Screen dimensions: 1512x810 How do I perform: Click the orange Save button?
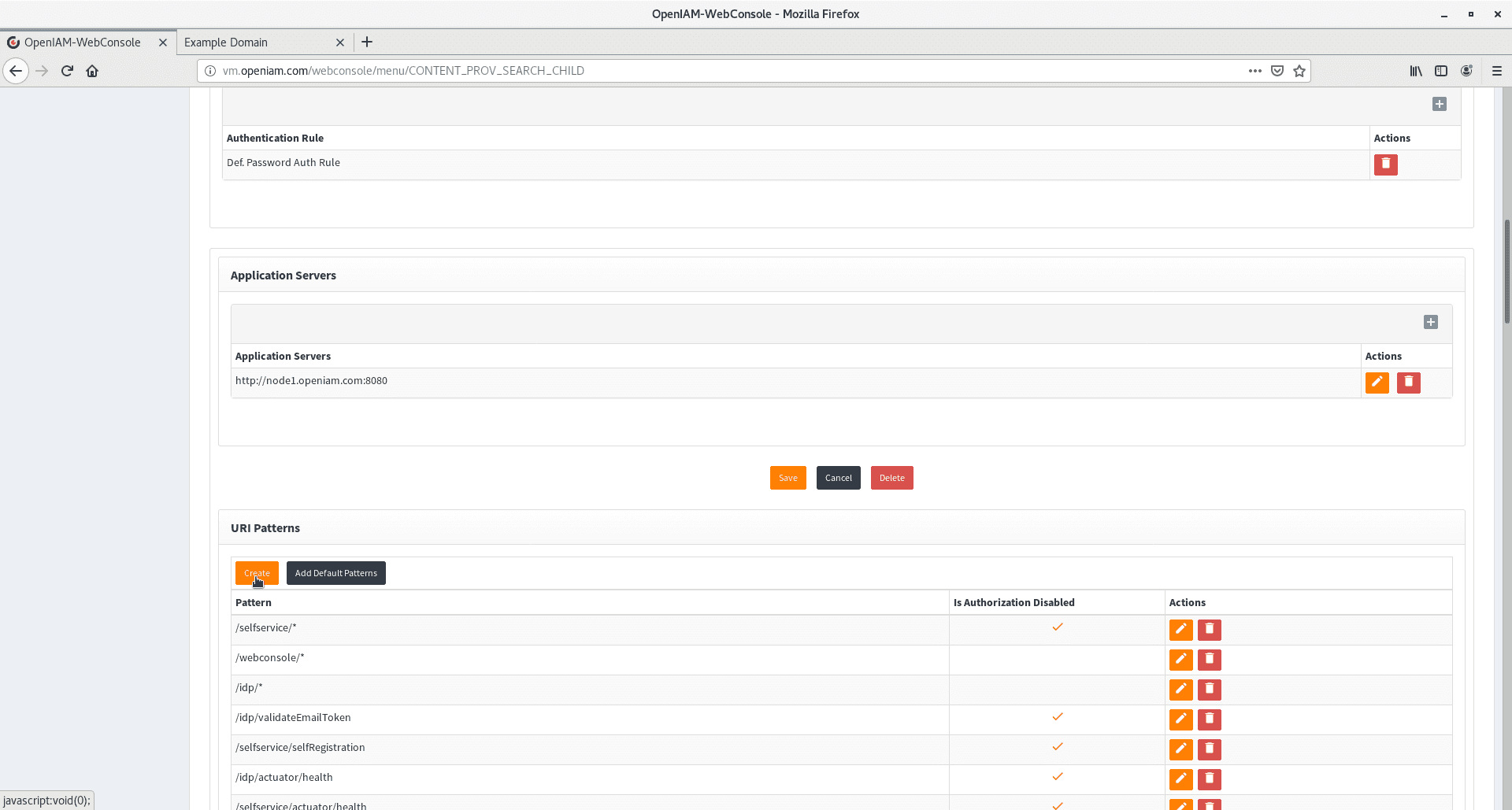point(787,478)
